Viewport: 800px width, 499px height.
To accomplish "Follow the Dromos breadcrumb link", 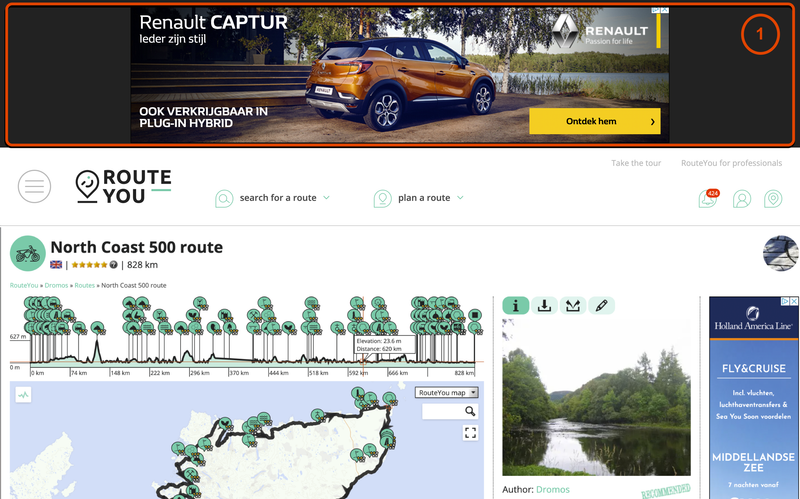I will [56, 285].
